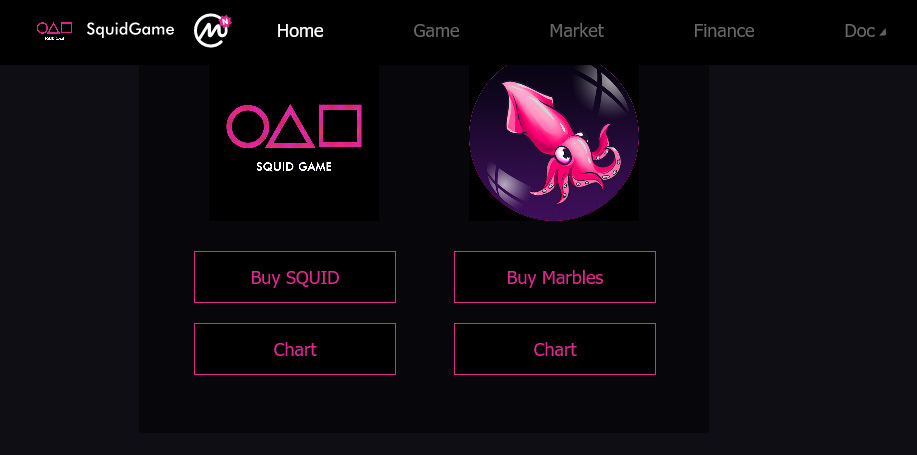917x455 pixels.
Task: Open the Market menu item
Action: (x=577, y=31)
